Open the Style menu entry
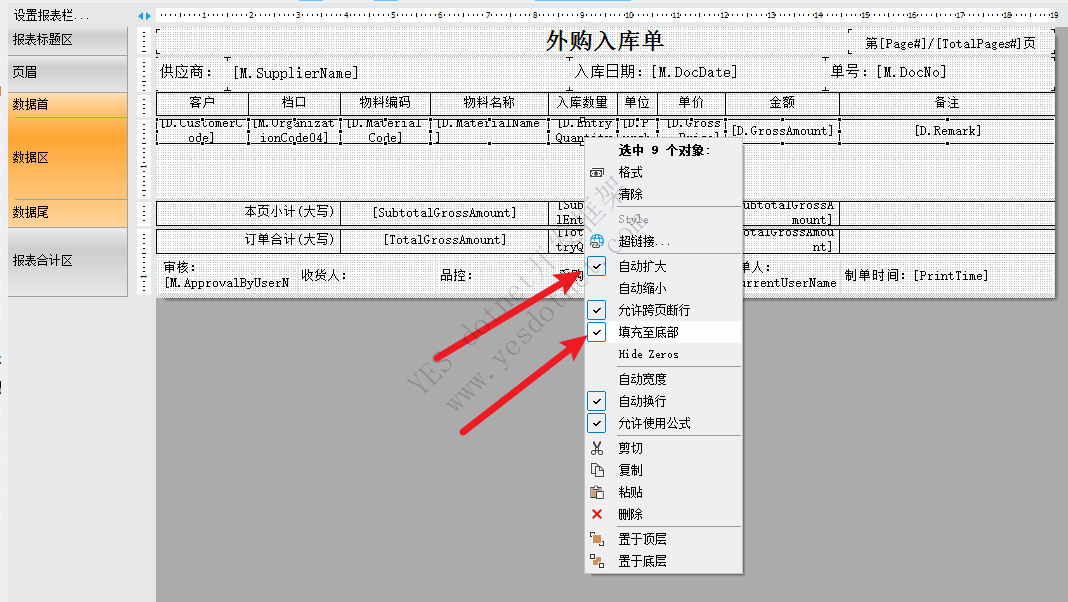Image resolution: width=1068 pixels, height=602 pixels. click(633, 219)
